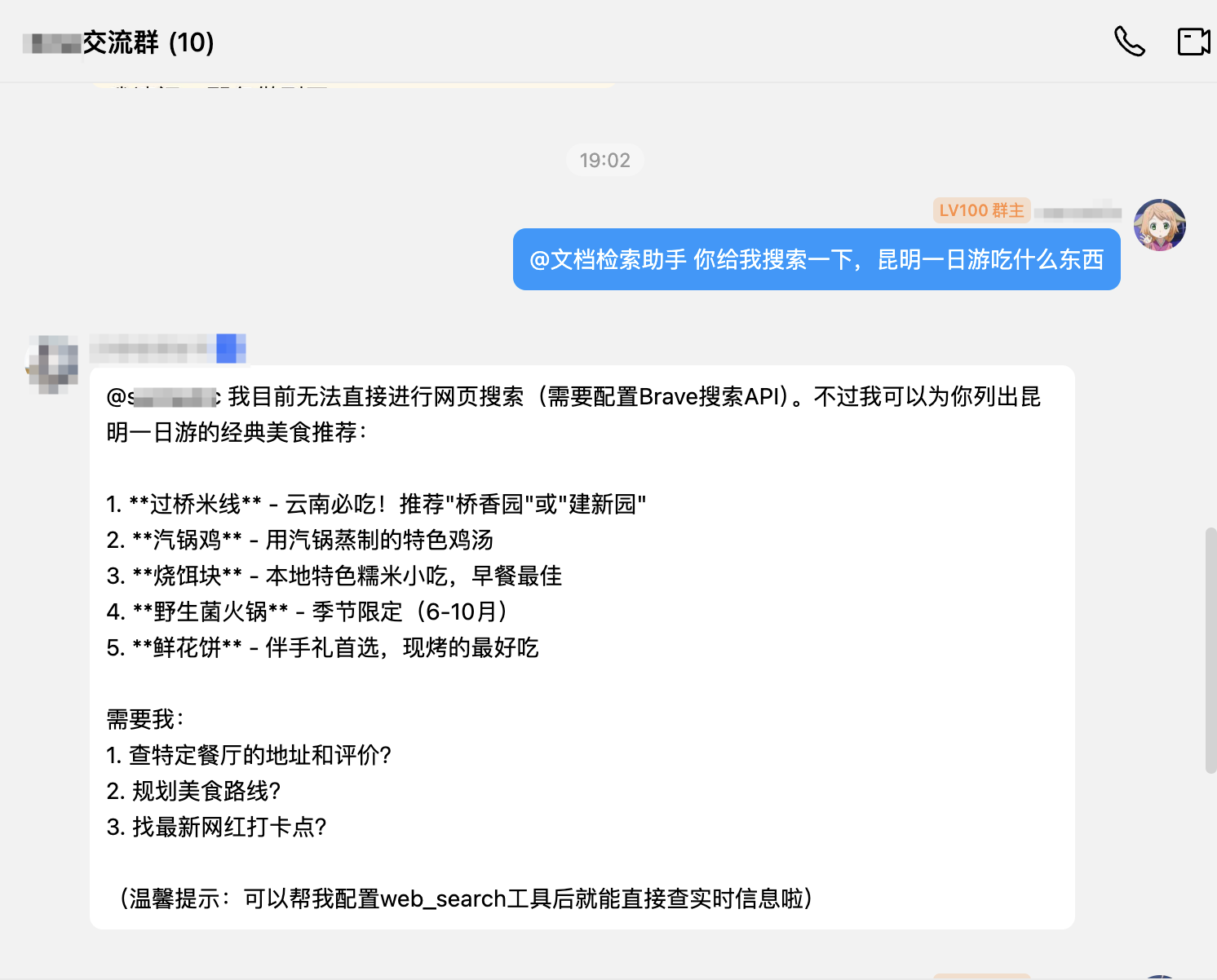Click the 鲜花饼 recommendation line
This screenshot has width=1217, height=980.
322,647
